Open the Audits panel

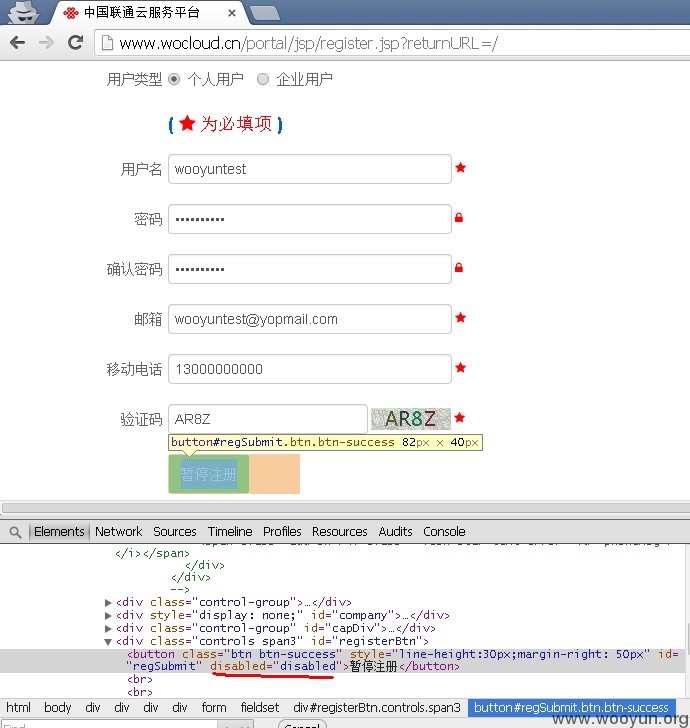395,532
